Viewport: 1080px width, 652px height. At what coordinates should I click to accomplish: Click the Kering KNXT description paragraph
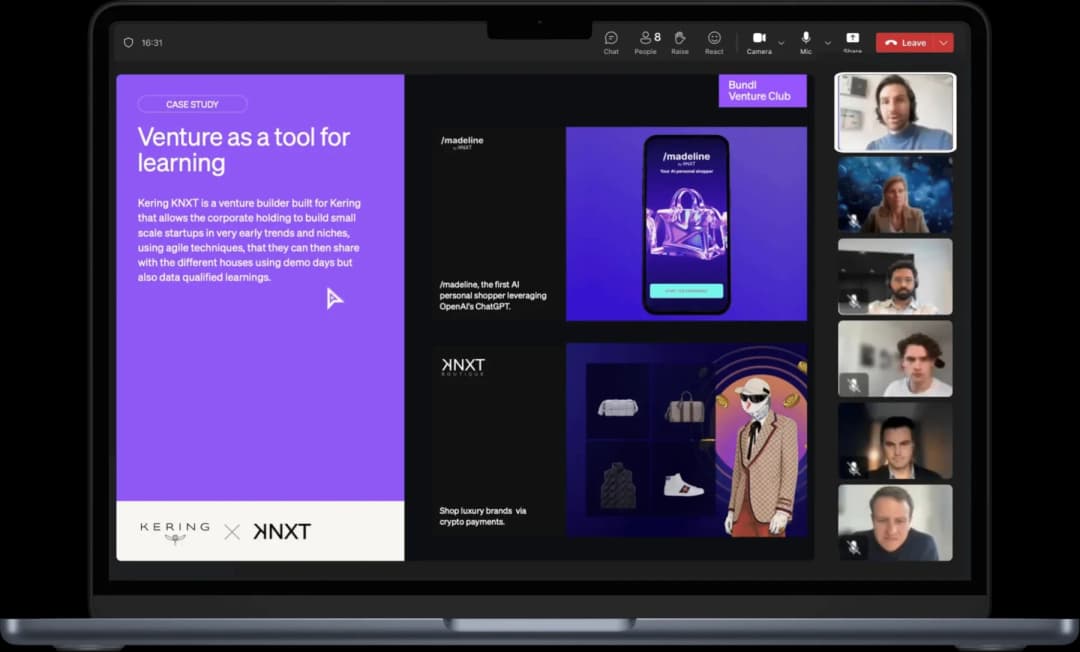(x=249, y=240)
